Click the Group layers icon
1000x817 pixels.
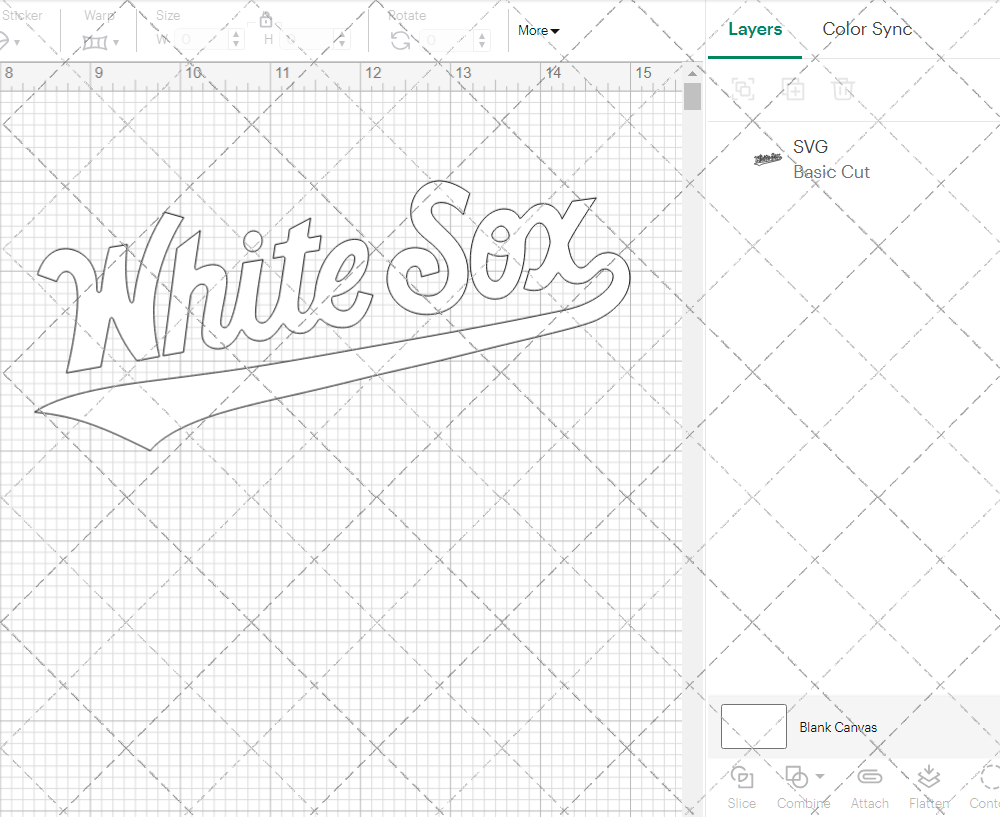(743, 89)
